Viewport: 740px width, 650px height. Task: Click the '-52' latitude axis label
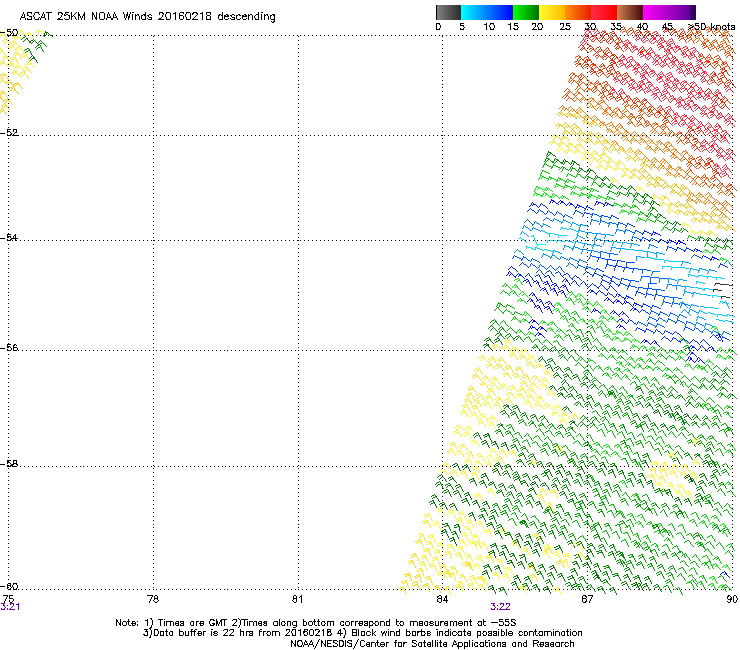pyautogui.click(x=9, y=133)
